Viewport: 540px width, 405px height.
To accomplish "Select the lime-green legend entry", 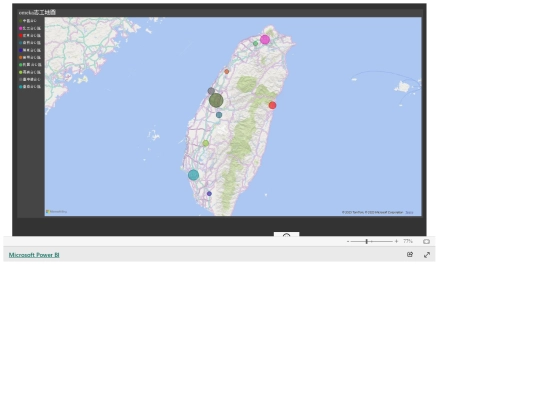I will (30, 72).
